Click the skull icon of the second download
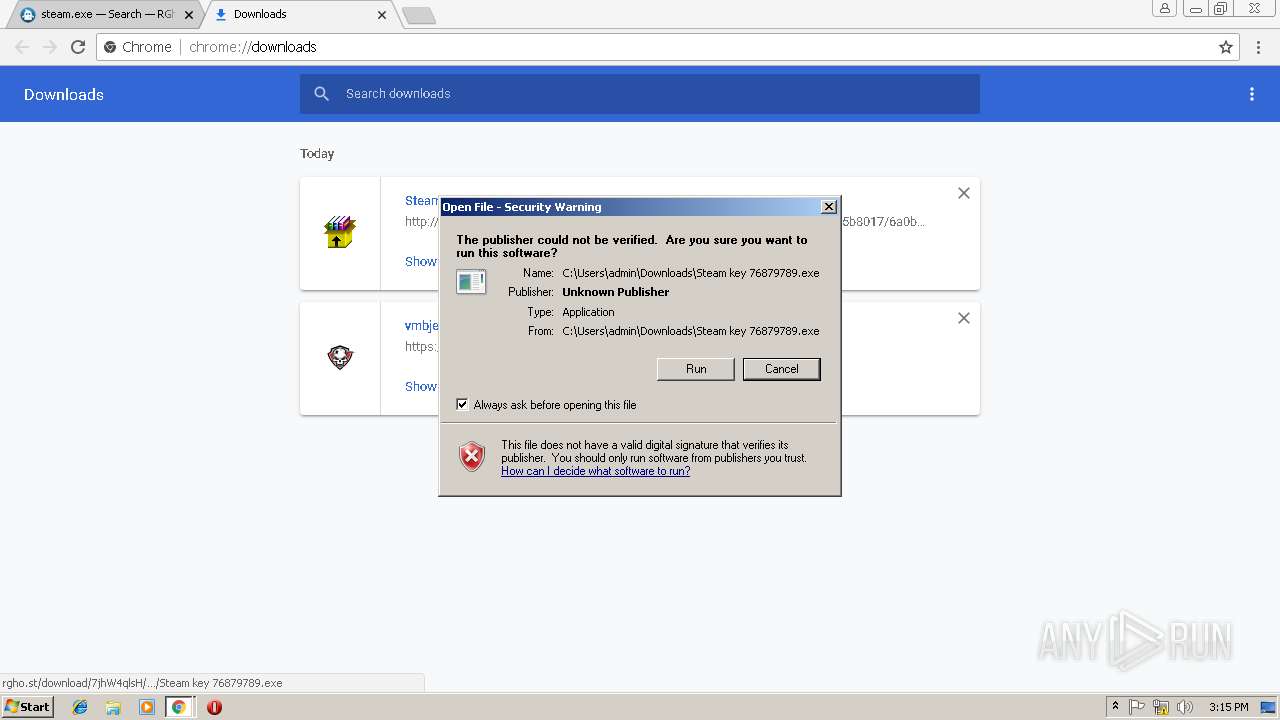Image resolution: width=1280 pixels, height=720 pixels. pos(340,357)
